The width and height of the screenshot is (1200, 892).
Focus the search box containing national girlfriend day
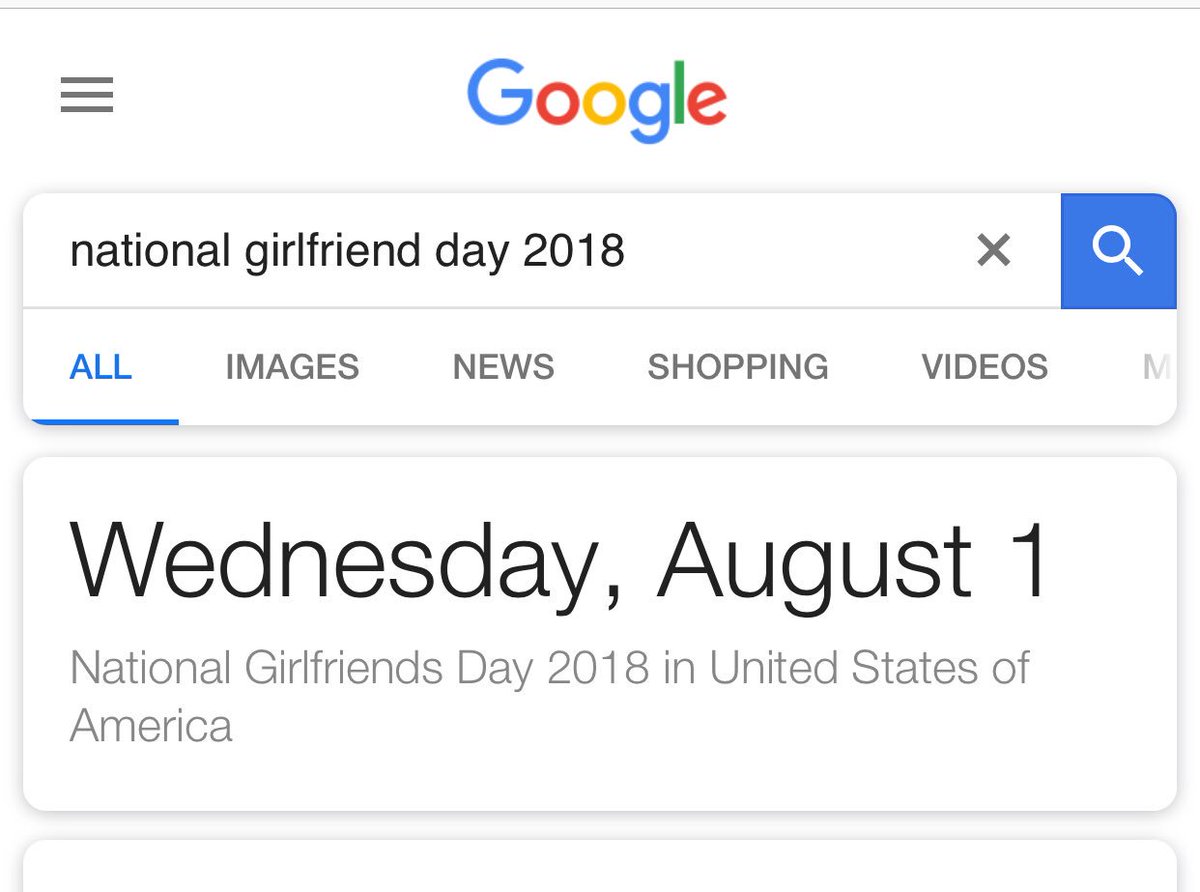[x=542, y=251]
